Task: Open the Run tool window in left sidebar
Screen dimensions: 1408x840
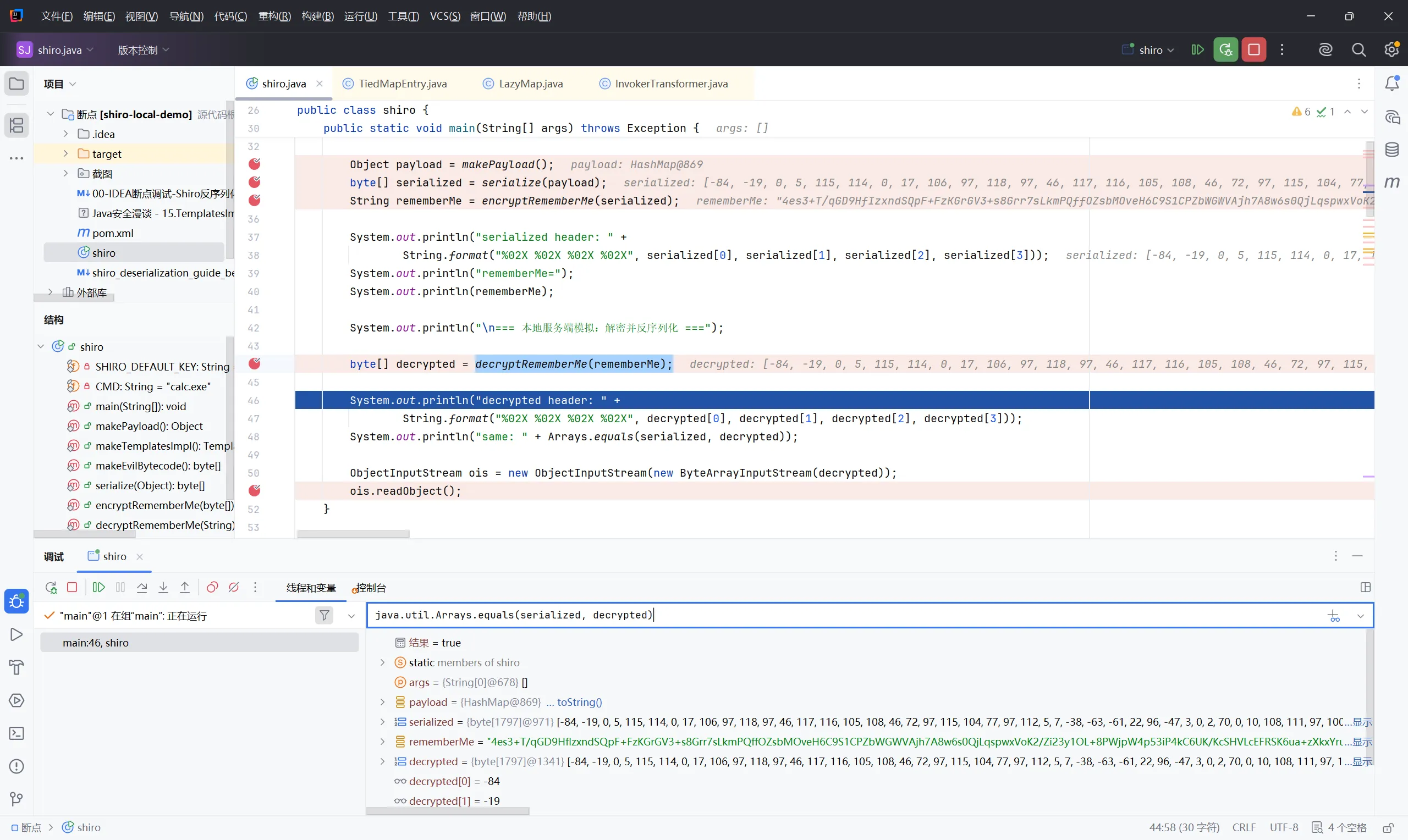Action: (x=16, y=634)
